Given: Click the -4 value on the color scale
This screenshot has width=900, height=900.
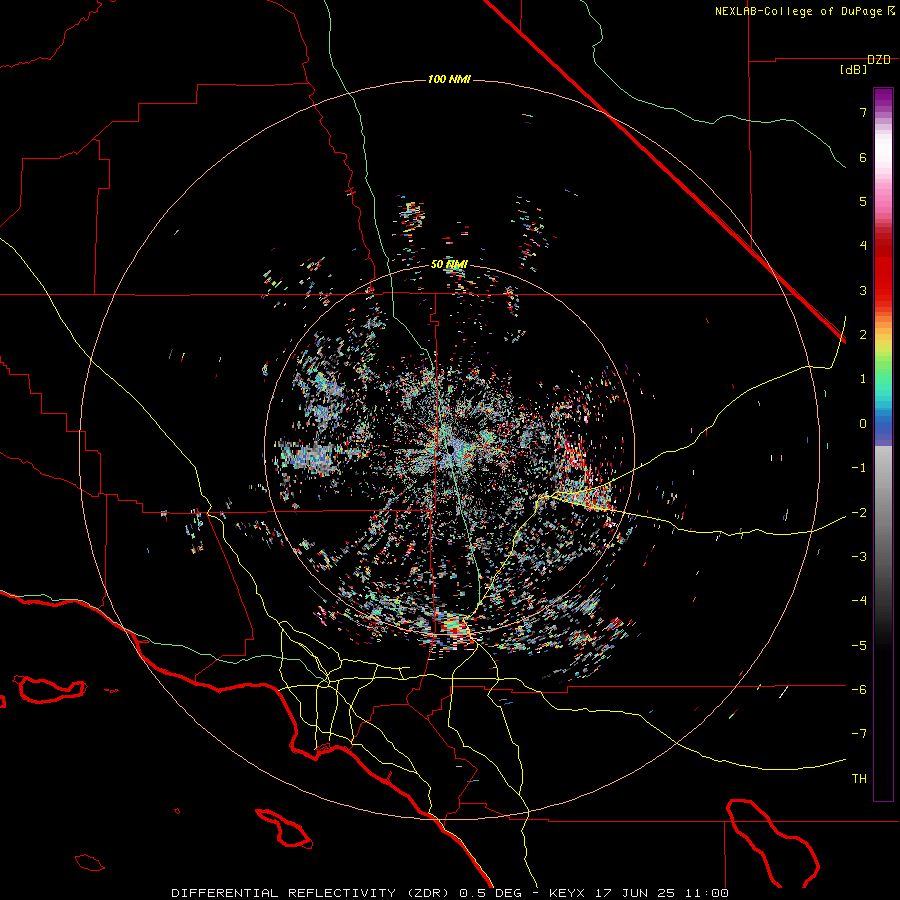Looking at the screenshot, I should [x=859, y=601].
